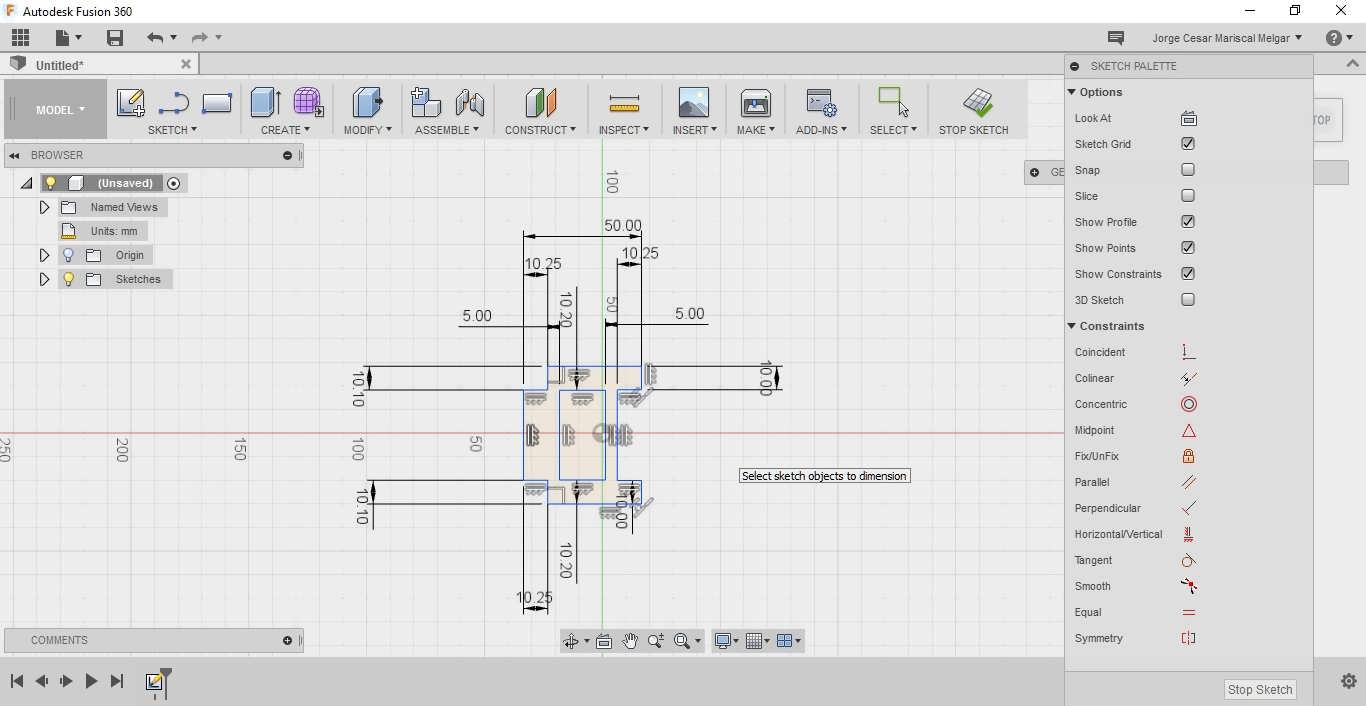The width and height of the screenshot is (1366, 706).
Task: Choose the Extrude tool icon
Action: tap(265, 102)
